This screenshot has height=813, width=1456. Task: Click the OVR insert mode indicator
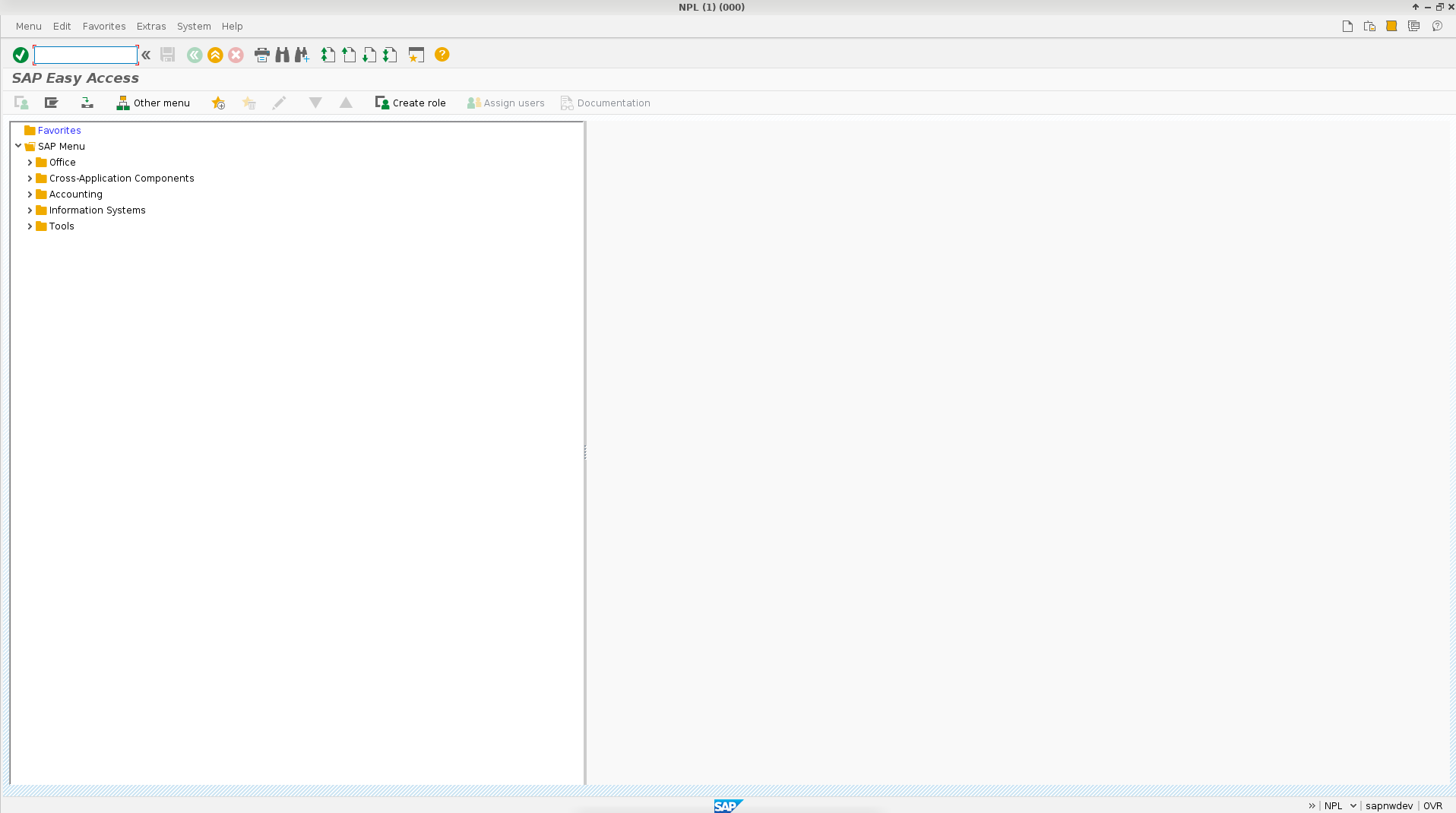[x=1432, y=806]
